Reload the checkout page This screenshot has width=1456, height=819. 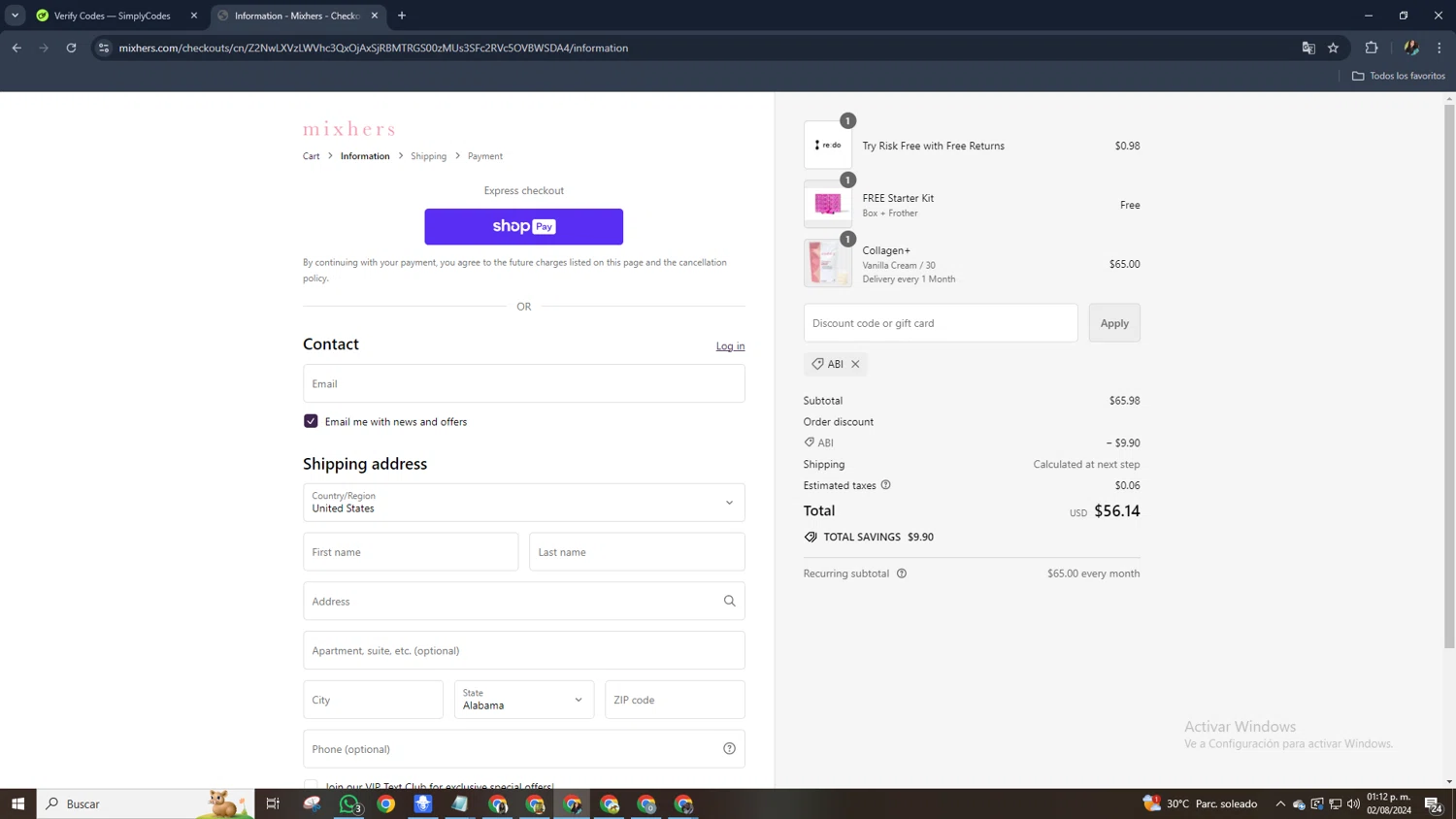click(x=71, y=48)
